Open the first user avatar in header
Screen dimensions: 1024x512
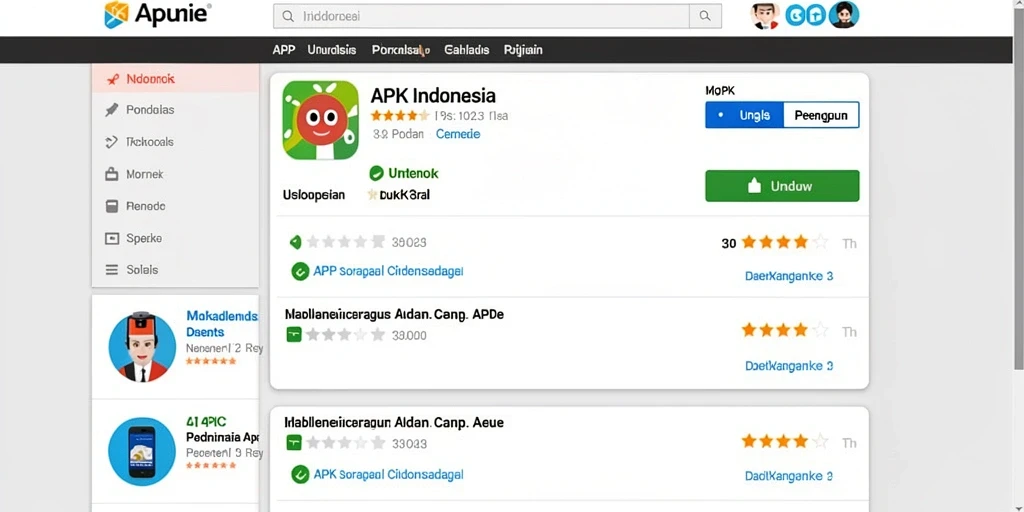coord(765,15)
